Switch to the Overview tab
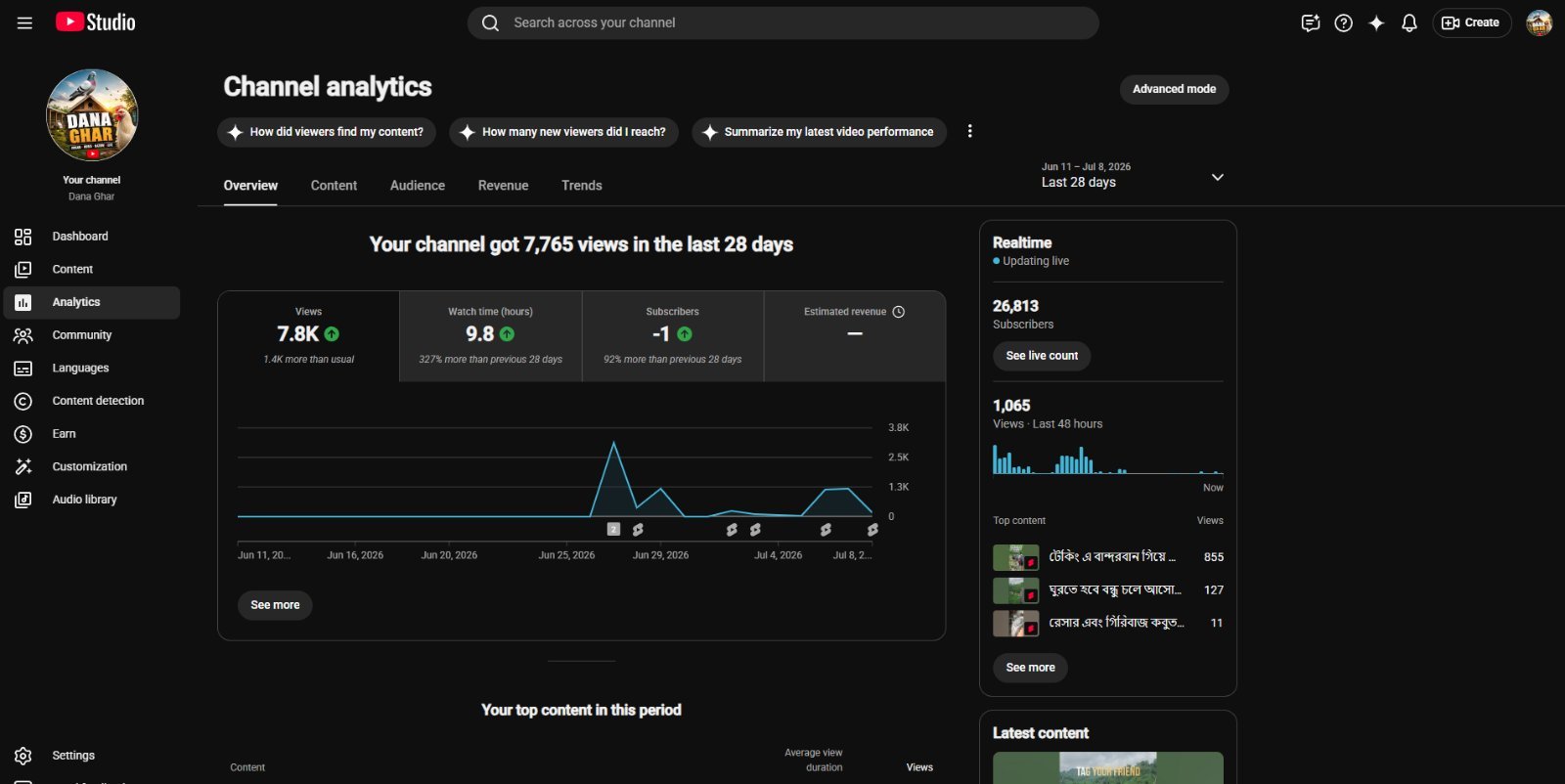This screenshot has width=1565, height=784. [250, 186]
